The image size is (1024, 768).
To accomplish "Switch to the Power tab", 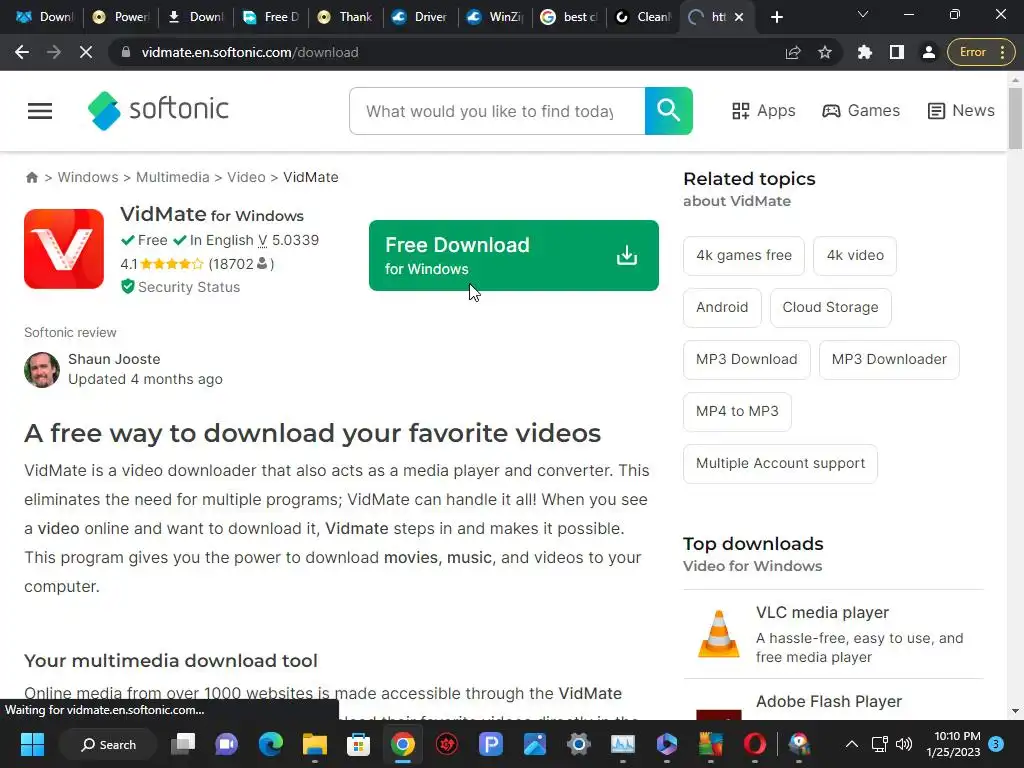I will [120, 17].
